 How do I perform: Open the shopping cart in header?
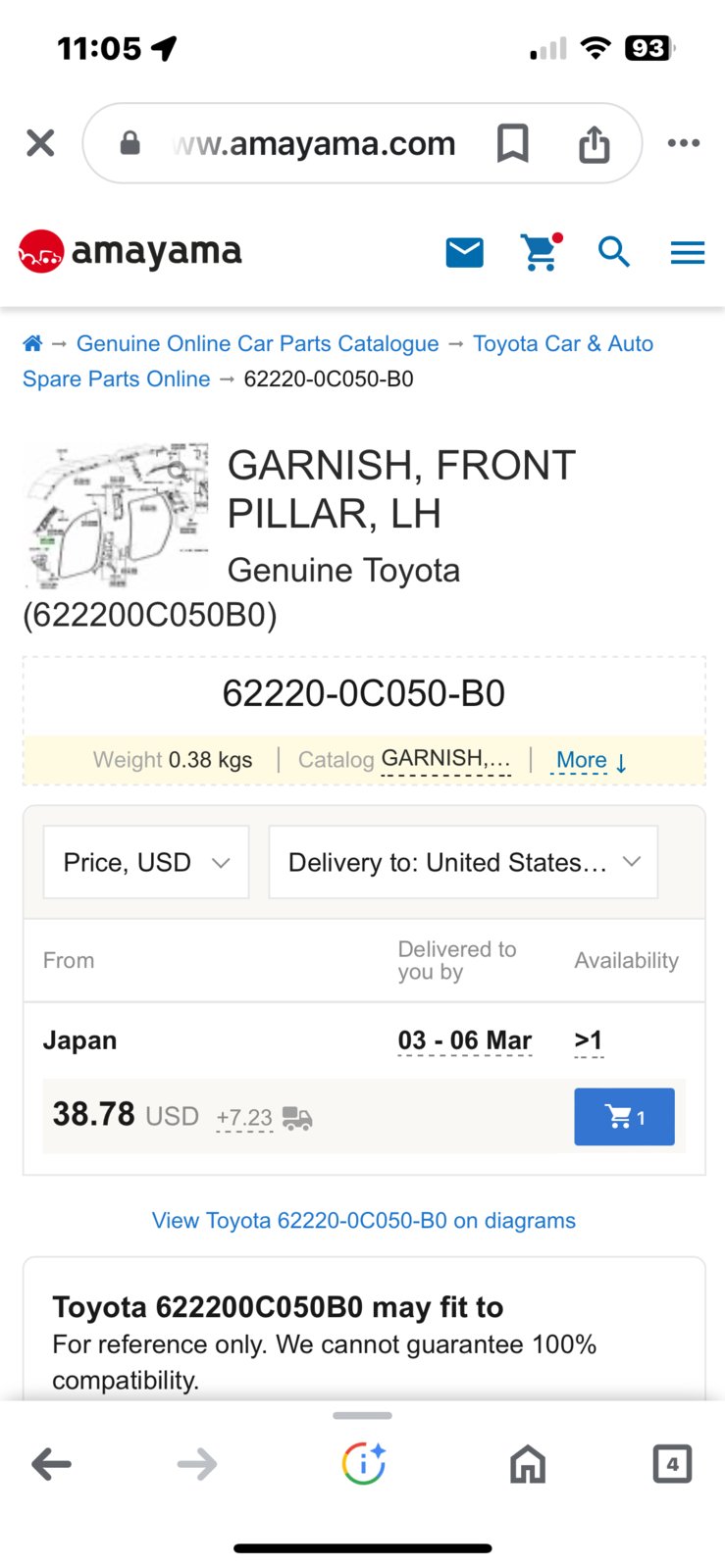[541, 252]
